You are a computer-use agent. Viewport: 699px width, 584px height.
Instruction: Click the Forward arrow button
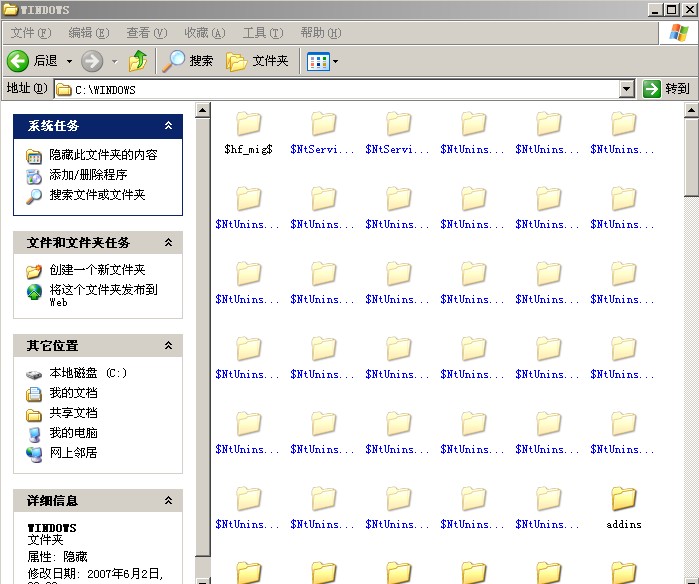(x=92, y=61)
